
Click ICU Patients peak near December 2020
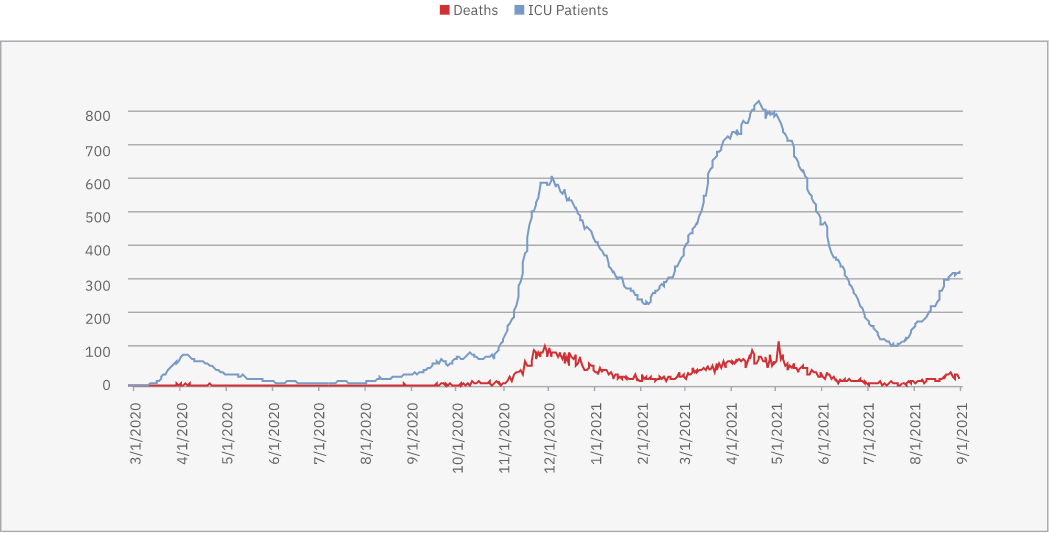(x=552, y=178)
